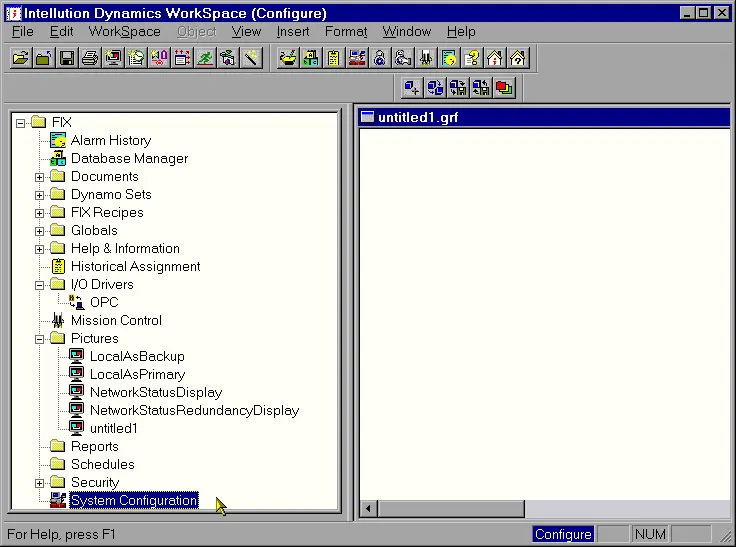Expand the FIX Recipes folder node
The image size is (736, 547).
(x=39, y=213)
